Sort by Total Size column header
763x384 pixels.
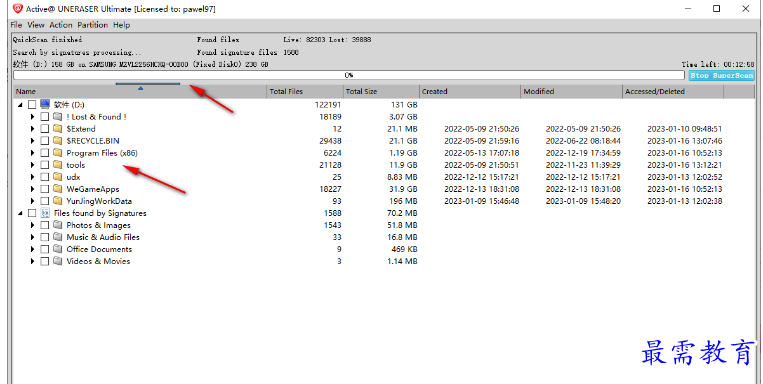[381, 91]
